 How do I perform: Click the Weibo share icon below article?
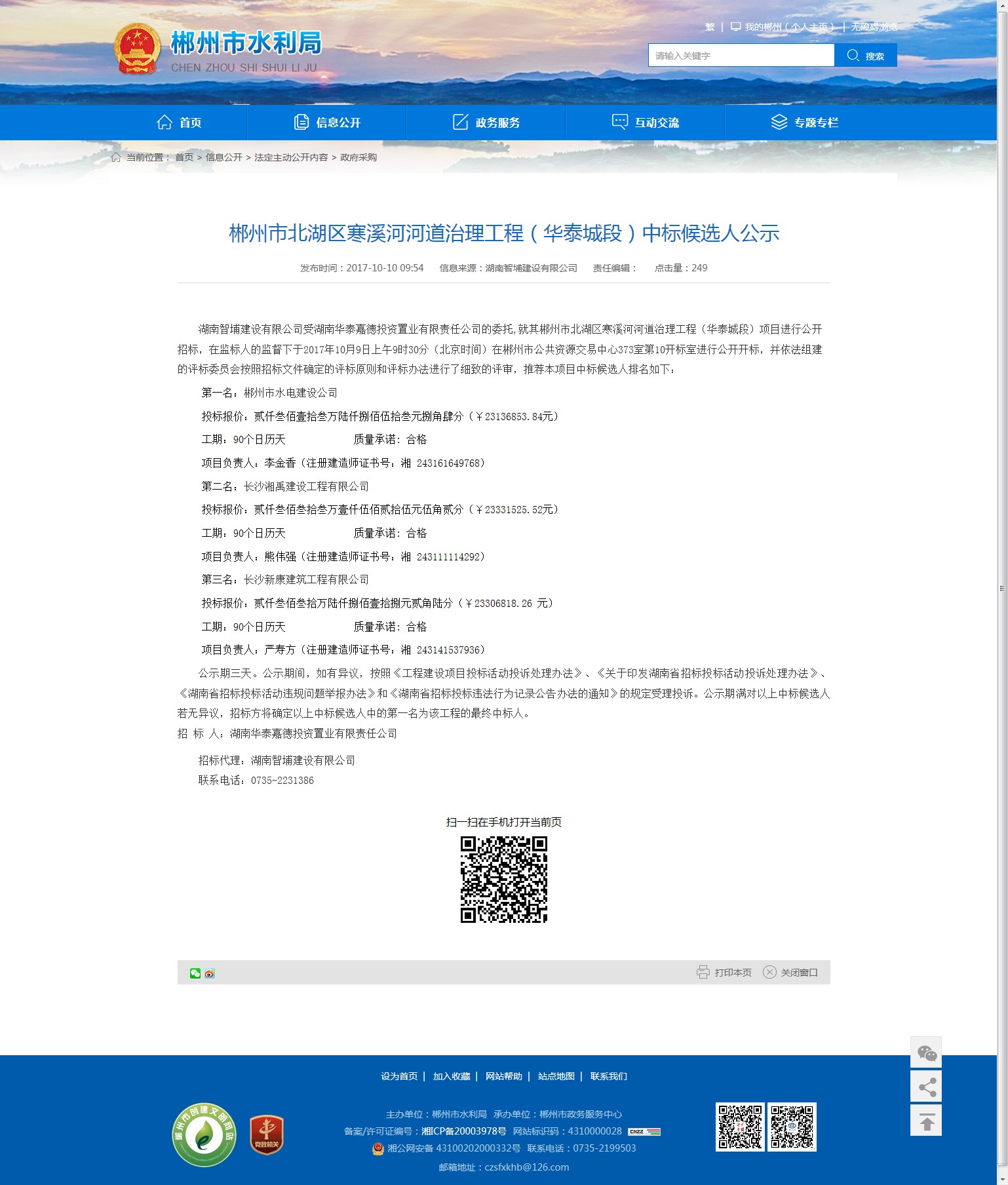(x=210, y=973)
